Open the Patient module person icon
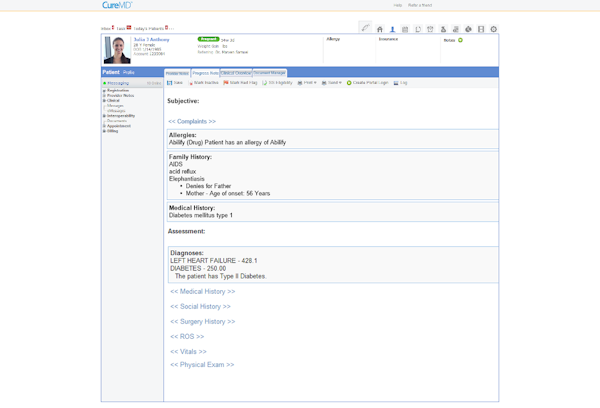Screen dimensions: 600x408 click(392, 29)
